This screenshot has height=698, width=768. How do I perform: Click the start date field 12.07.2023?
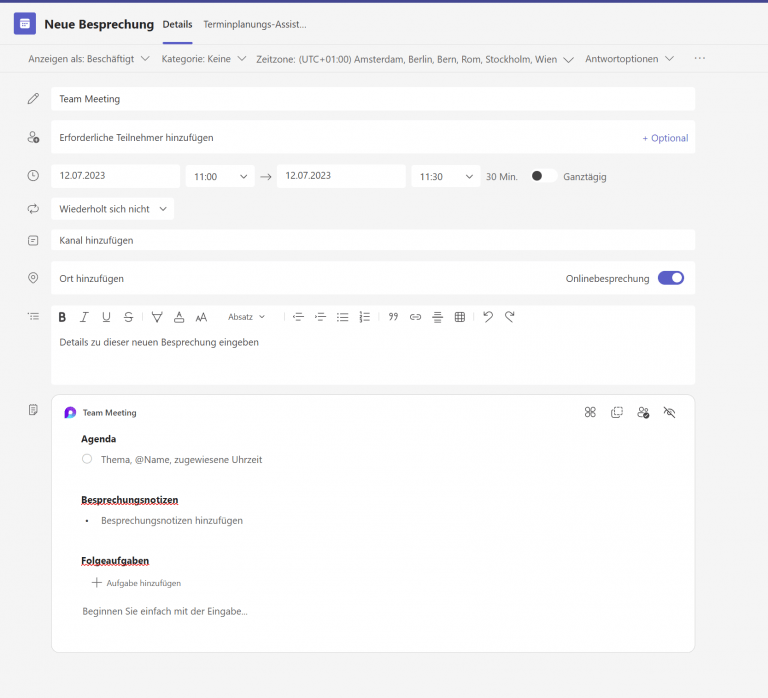coord(116,176)
